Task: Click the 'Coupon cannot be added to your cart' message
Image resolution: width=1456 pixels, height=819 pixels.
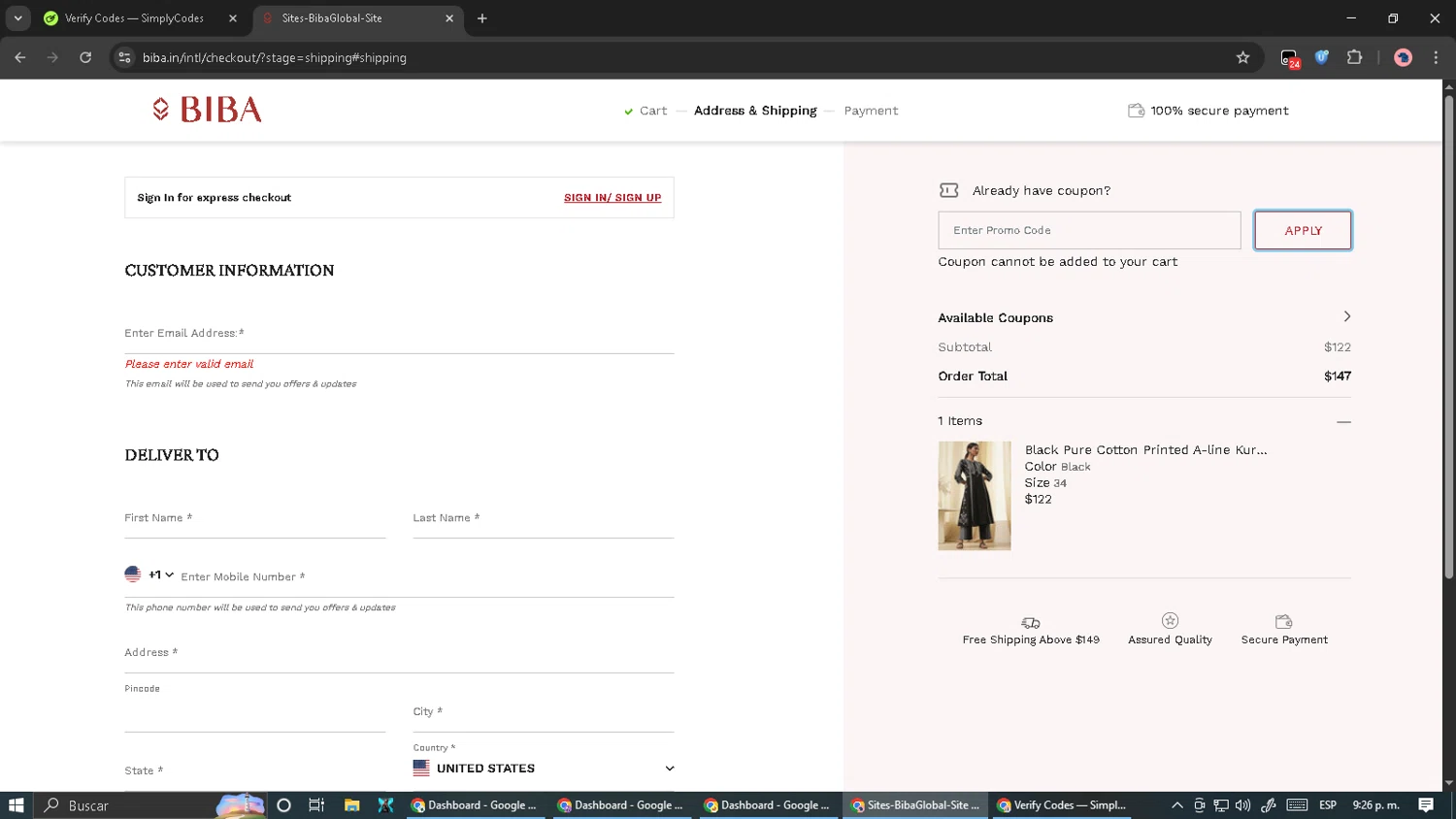Action: [x=1058, y=262]
